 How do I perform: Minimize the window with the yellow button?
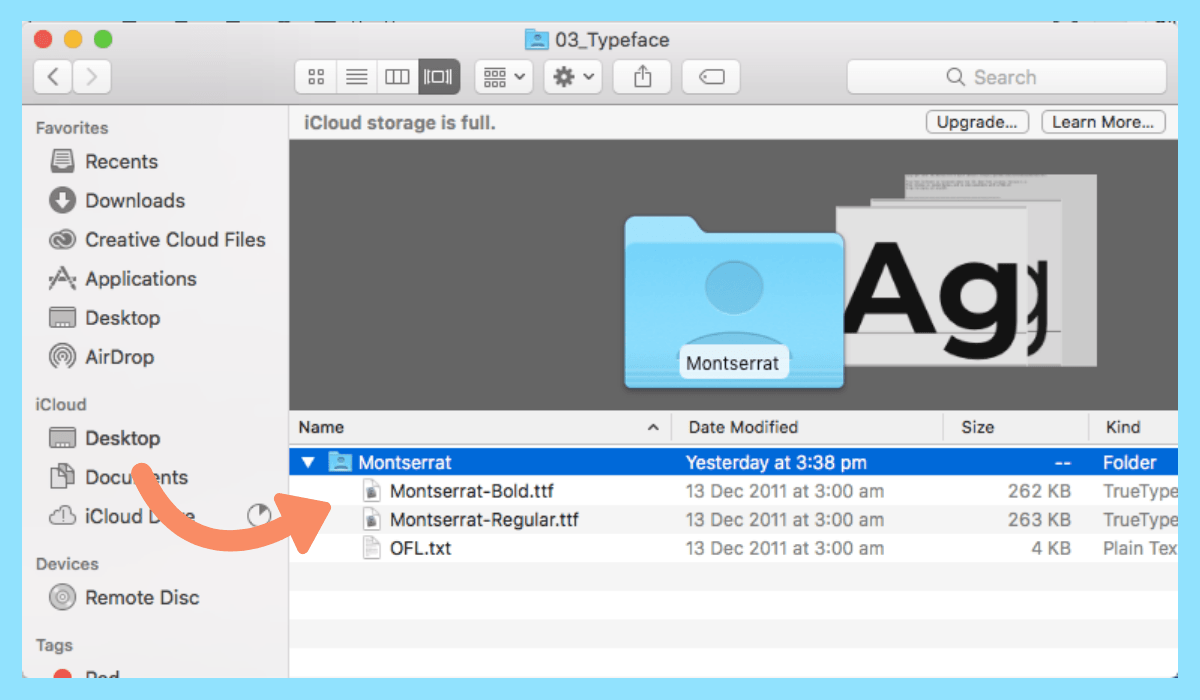point(73,40)
